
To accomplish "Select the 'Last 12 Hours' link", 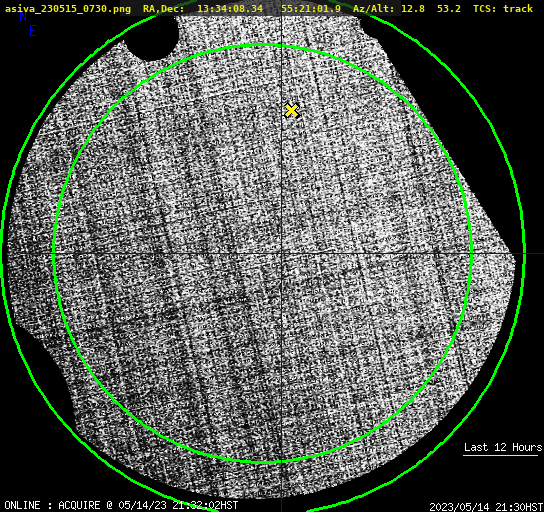I will [x=503, y=447].
